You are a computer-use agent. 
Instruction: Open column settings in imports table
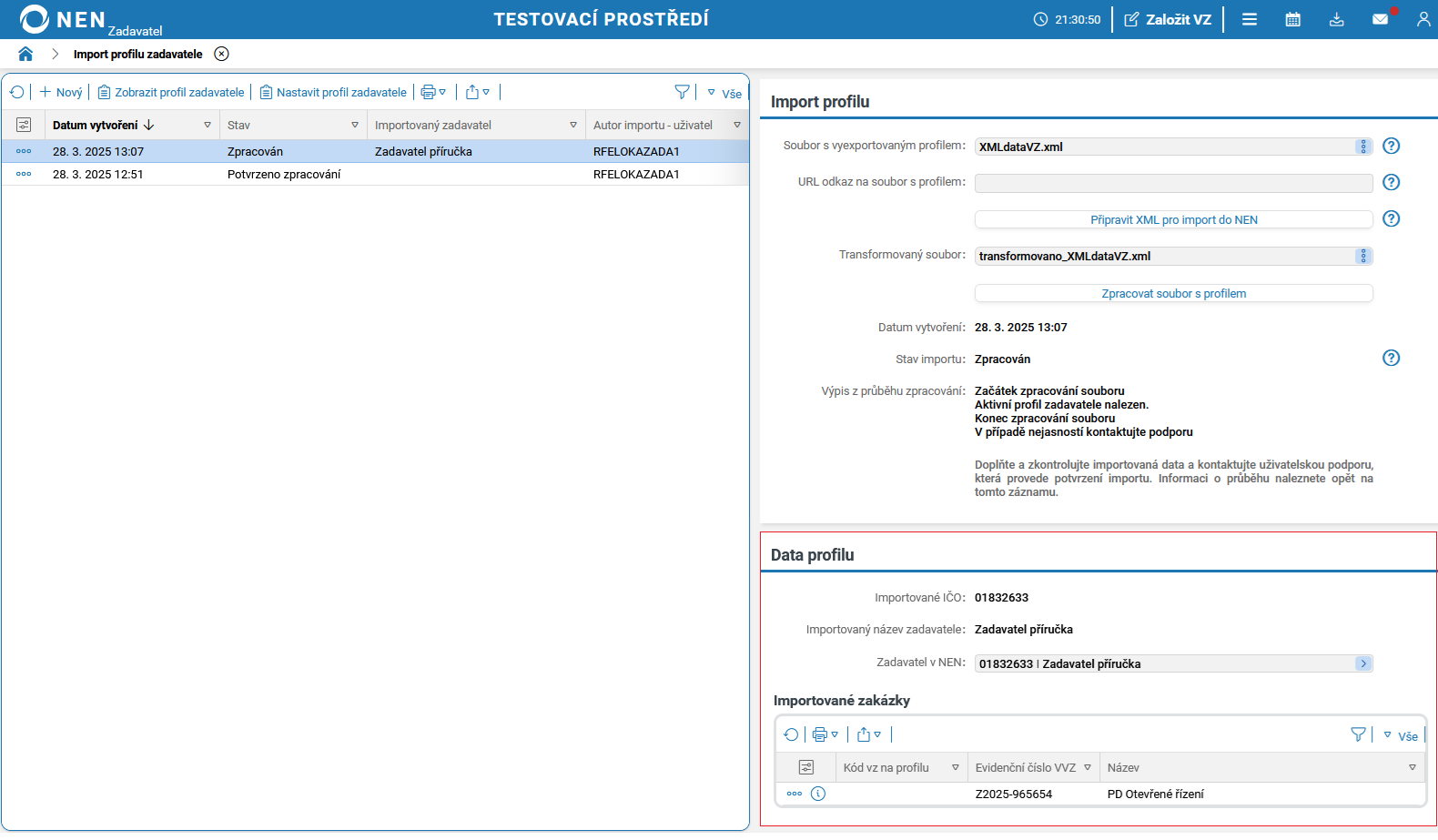click(x=24, y=125)
